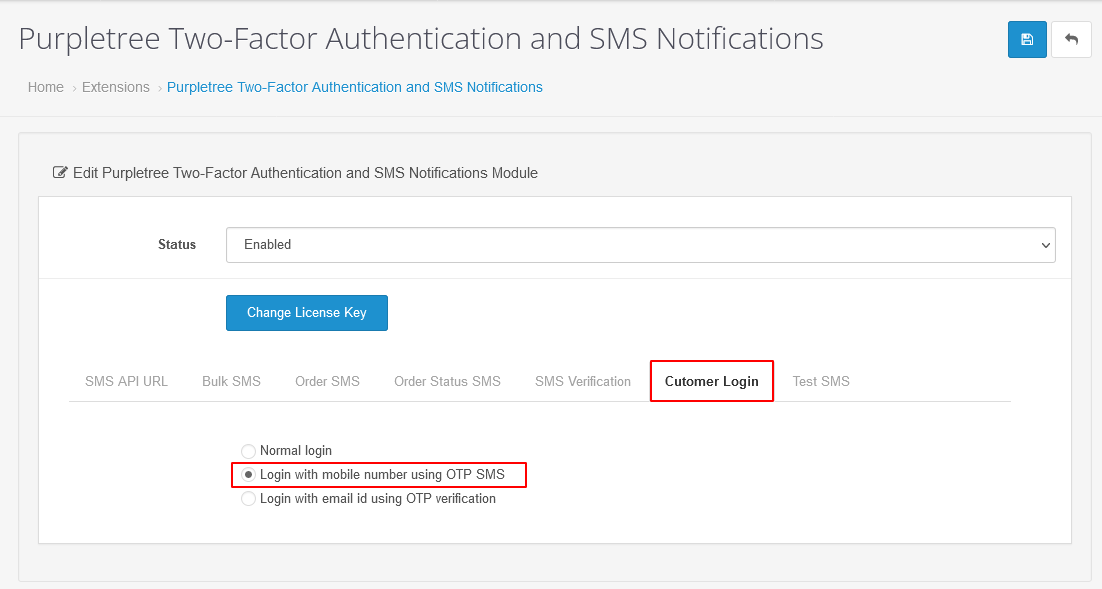
Task: Go to the Order SMS tab
Action: [x=328, y=381]
